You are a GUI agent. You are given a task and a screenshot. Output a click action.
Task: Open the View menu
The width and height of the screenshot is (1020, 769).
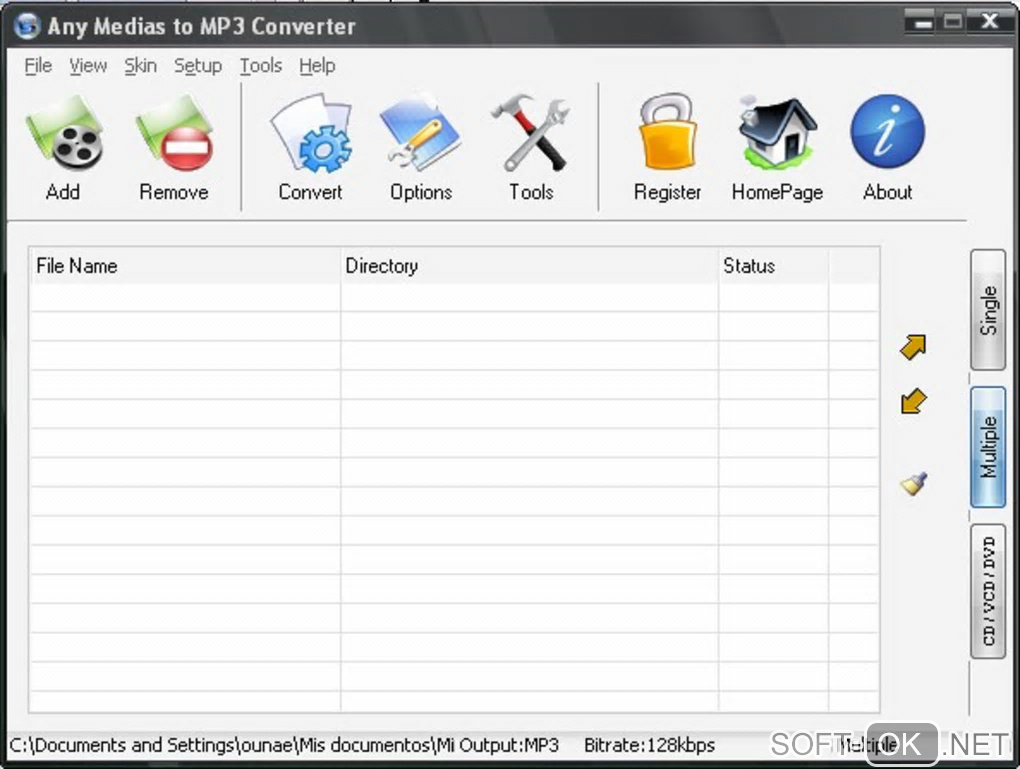88,66
